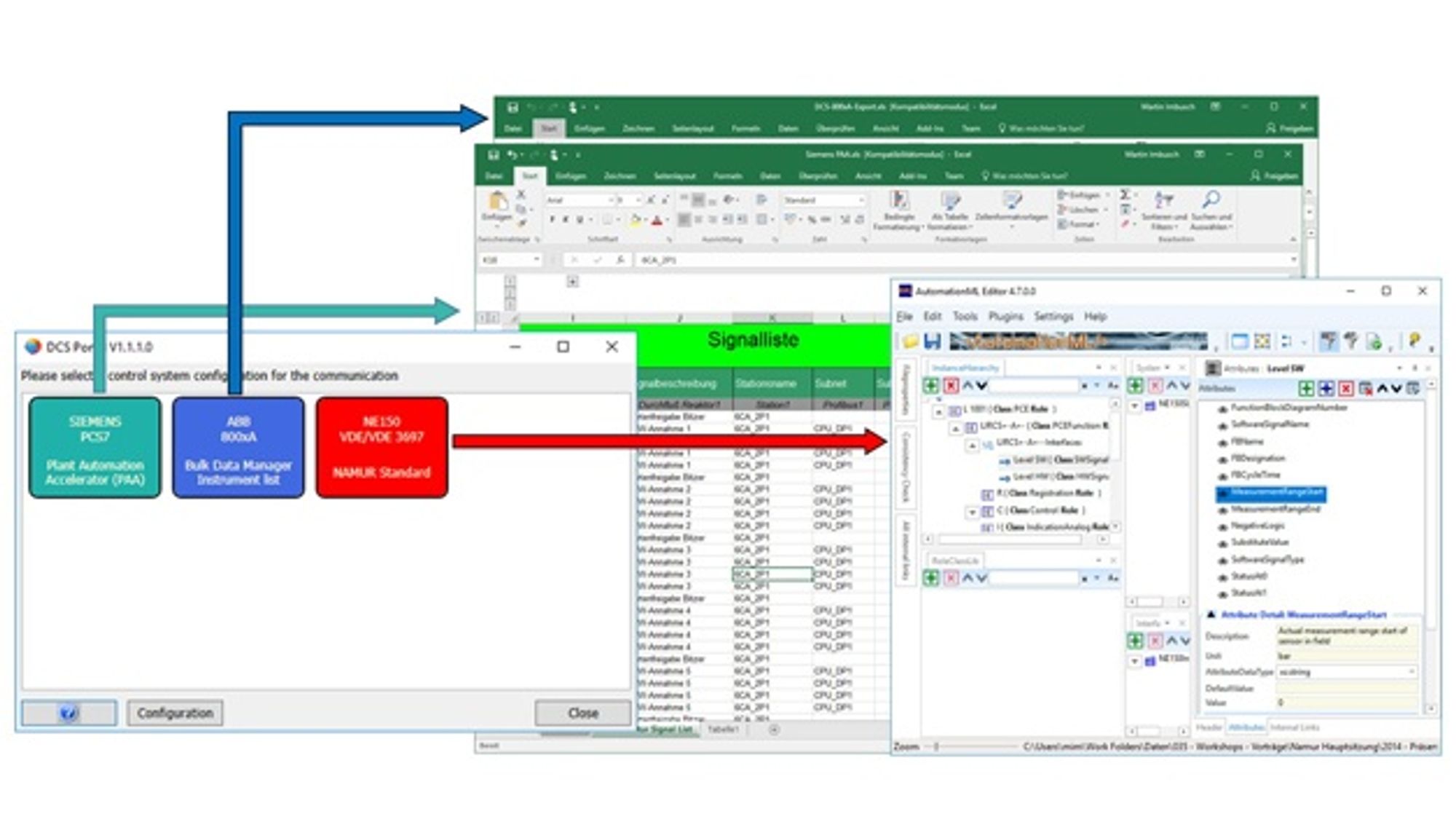Open the Tools menu in AutomationML Editor

tap(965, 317)
